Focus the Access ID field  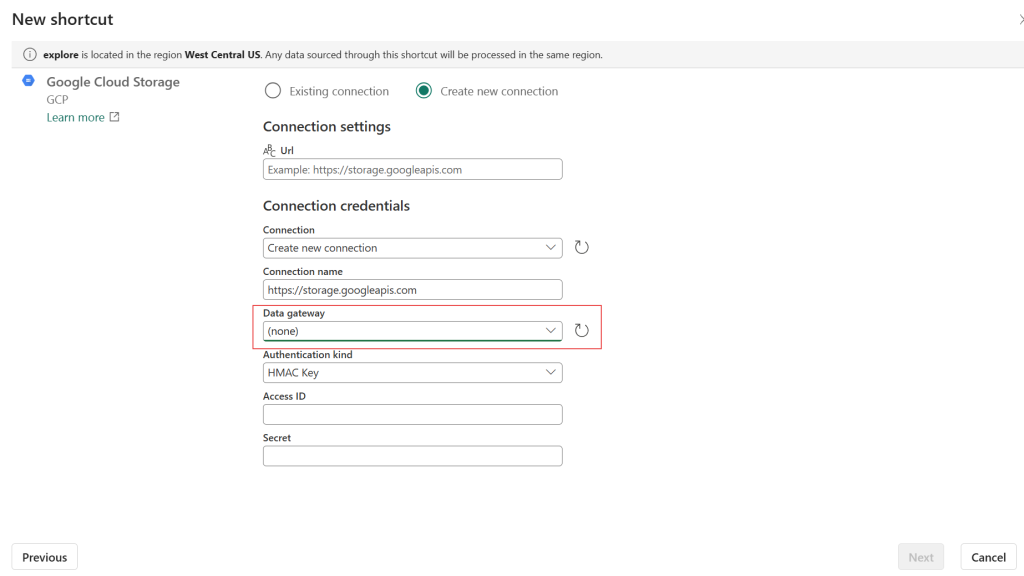(413, 415)
